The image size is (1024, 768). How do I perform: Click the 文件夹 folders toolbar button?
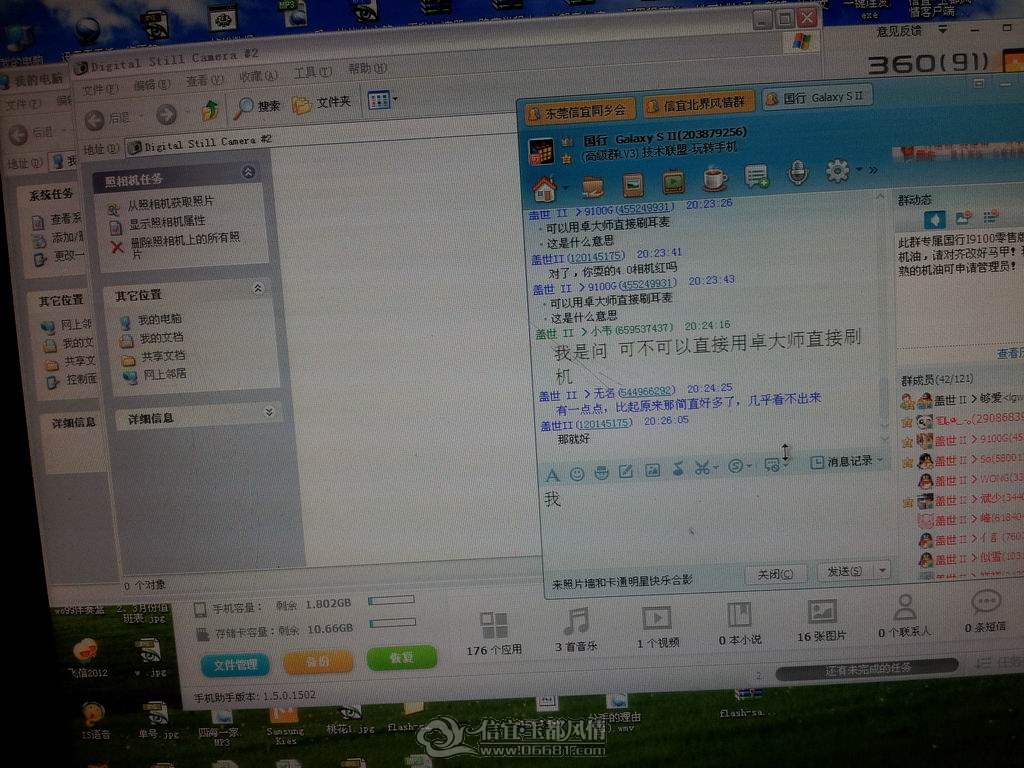[321, 103]
